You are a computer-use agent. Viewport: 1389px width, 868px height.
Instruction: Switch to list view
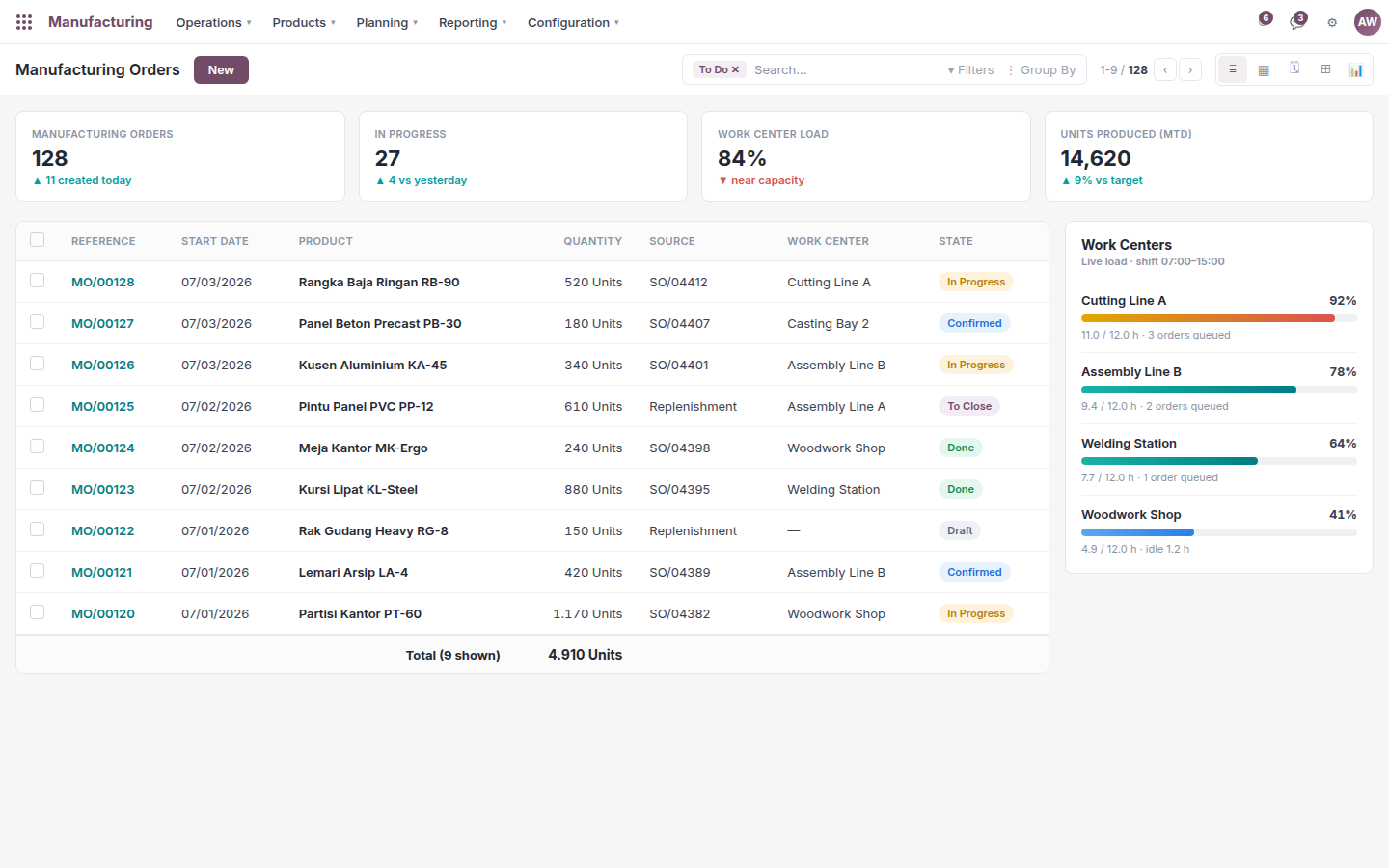(1232, 69)
